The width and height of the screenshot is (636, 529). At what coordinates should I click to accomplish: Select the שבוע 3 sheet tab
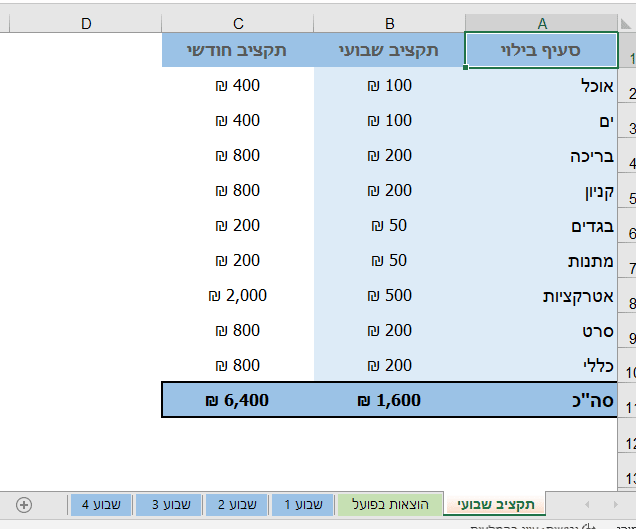coord(169,505)
